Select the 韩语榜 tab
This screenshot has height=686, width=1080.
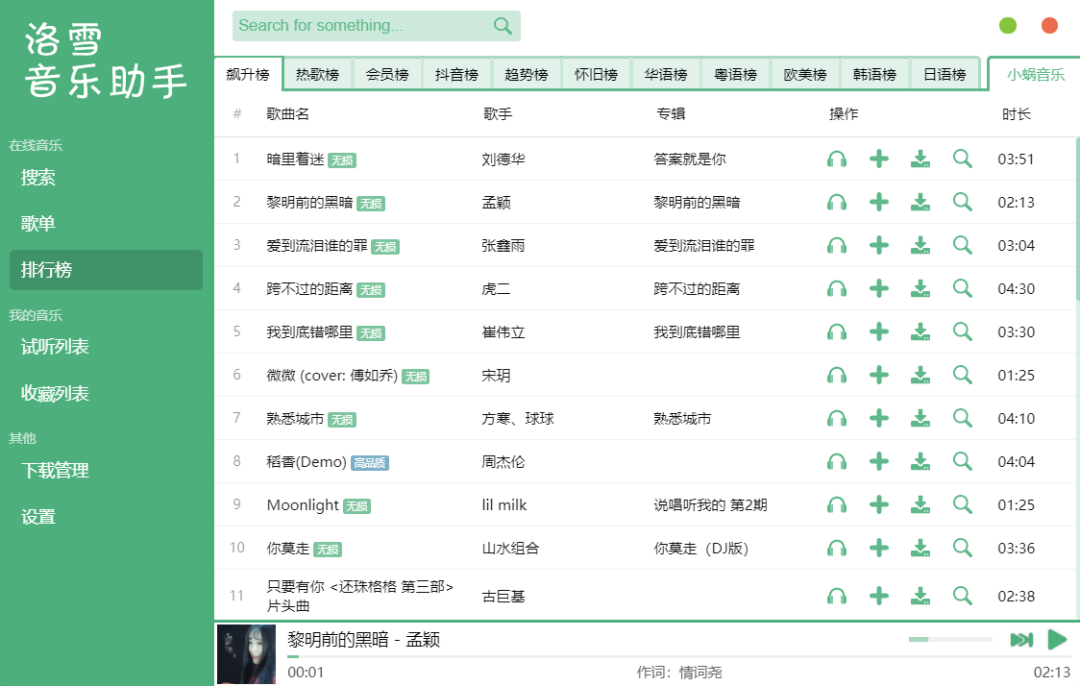pos(875,74)
